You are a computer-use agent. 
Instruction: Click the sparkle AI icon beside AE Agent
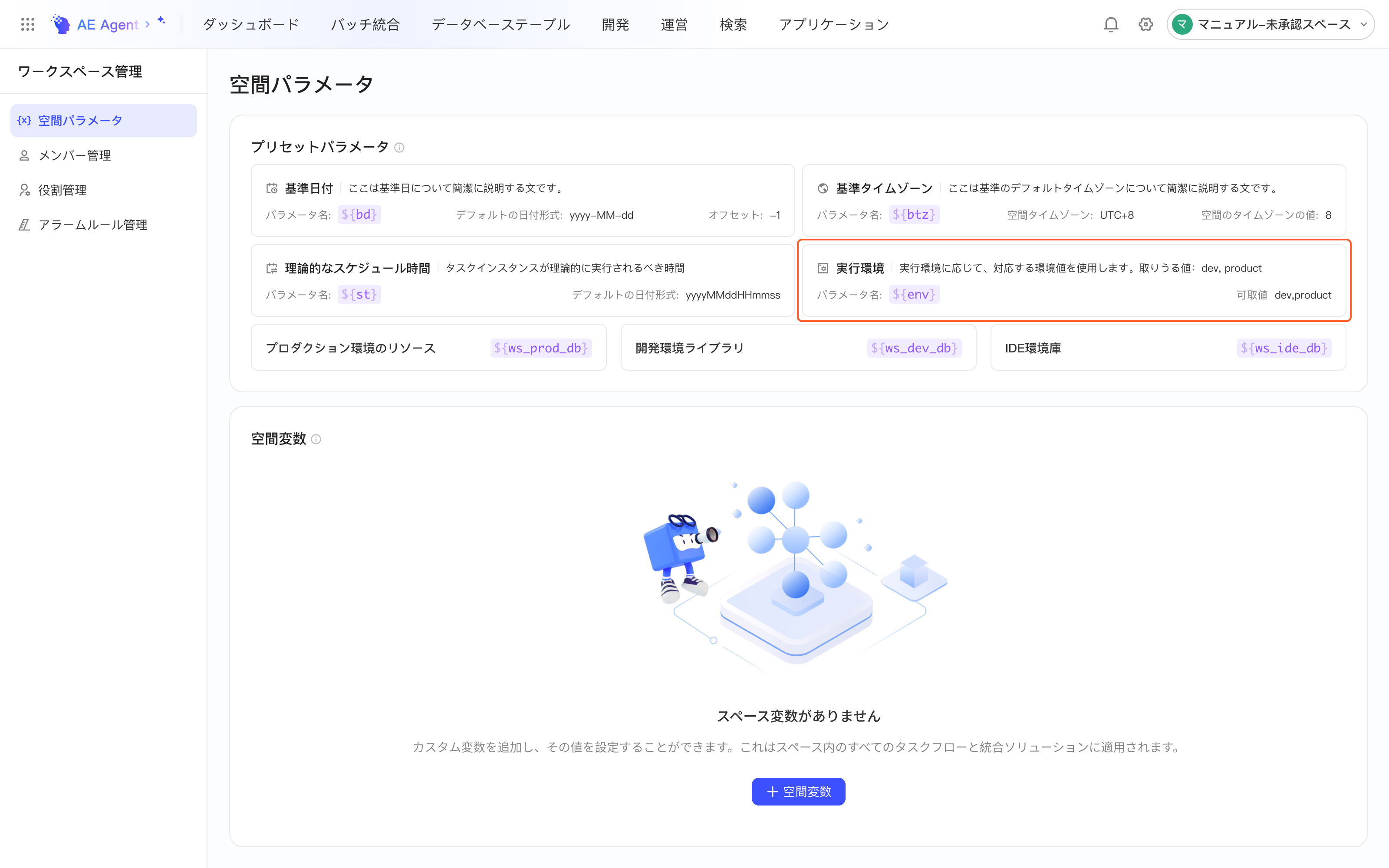pos(162,21)
